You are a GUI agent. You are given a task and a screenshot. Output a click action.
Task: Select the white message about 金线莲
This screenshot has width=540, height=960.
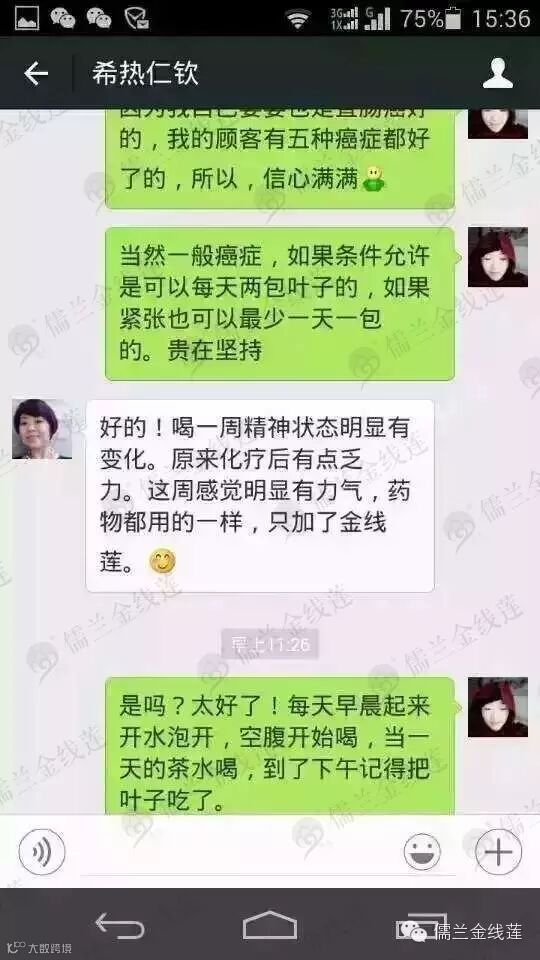pos(260,496)
